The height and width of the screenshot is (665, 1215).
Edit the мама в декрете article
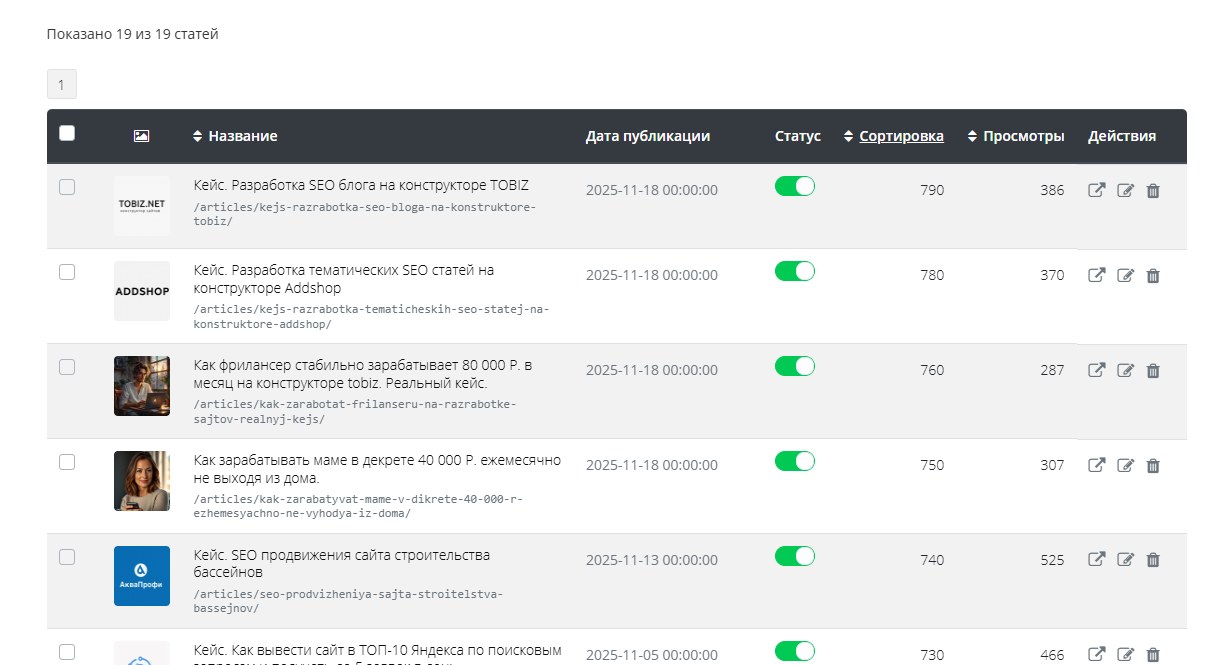[1125, 465]
